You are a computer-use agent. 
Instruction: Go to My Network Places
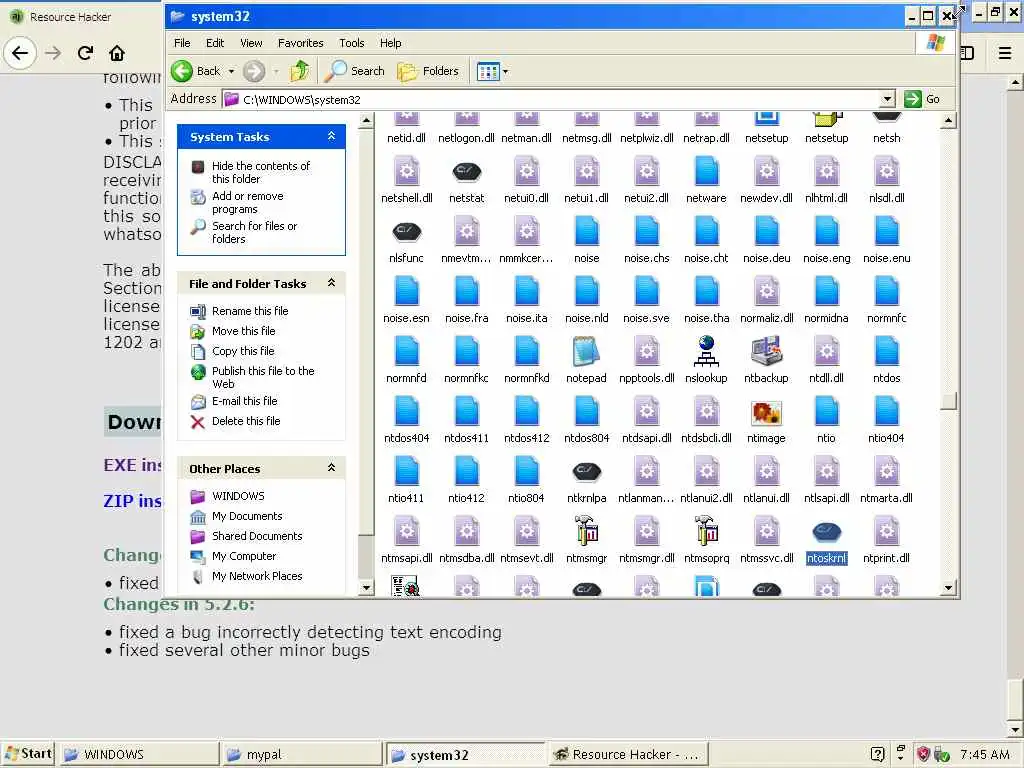coord(257,576)
